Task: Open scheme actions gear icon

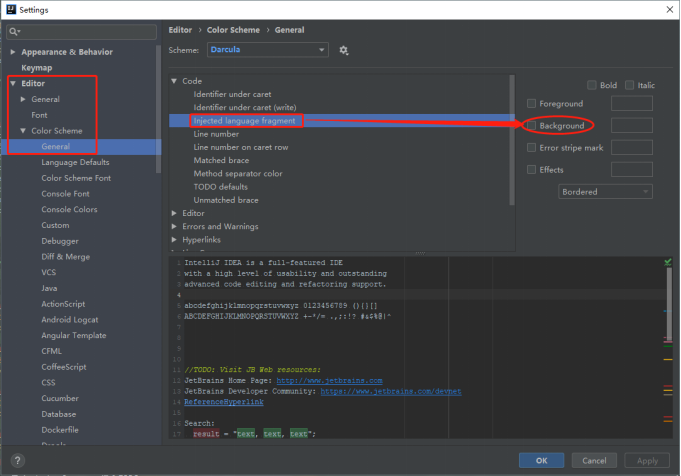Action: [344, 50]
